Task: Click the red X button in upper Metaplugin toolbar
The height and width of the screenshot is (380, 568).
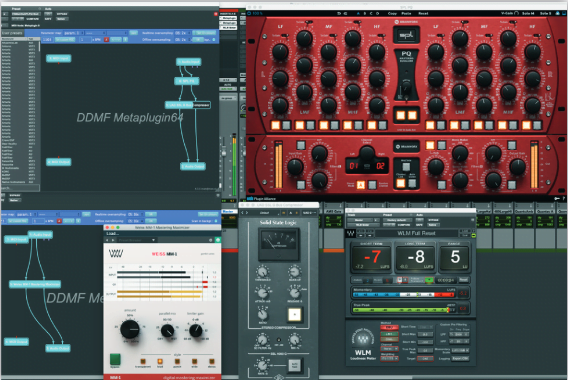Action: point(106,39)
